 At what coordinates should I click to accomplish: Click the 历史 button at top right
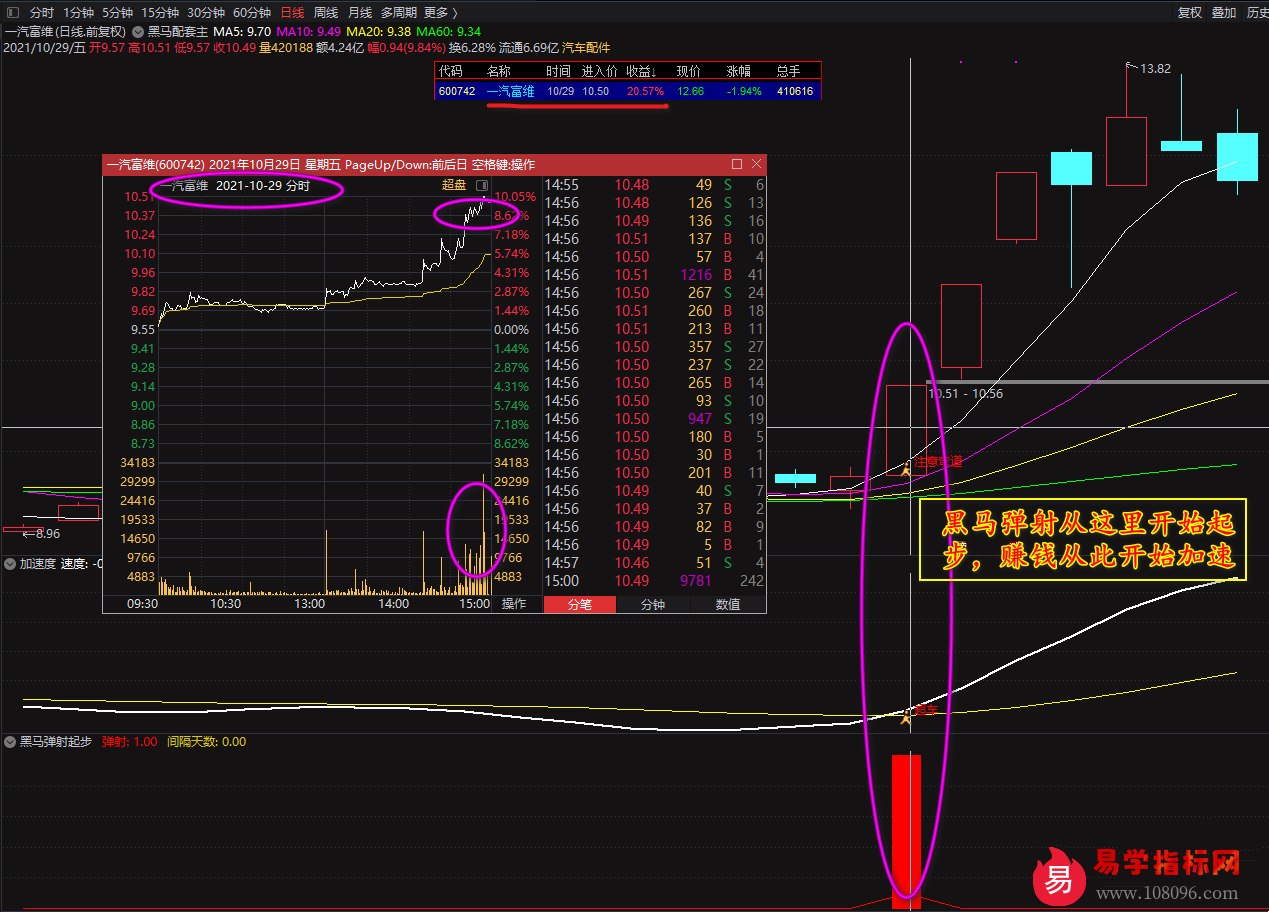[1256, 13]
